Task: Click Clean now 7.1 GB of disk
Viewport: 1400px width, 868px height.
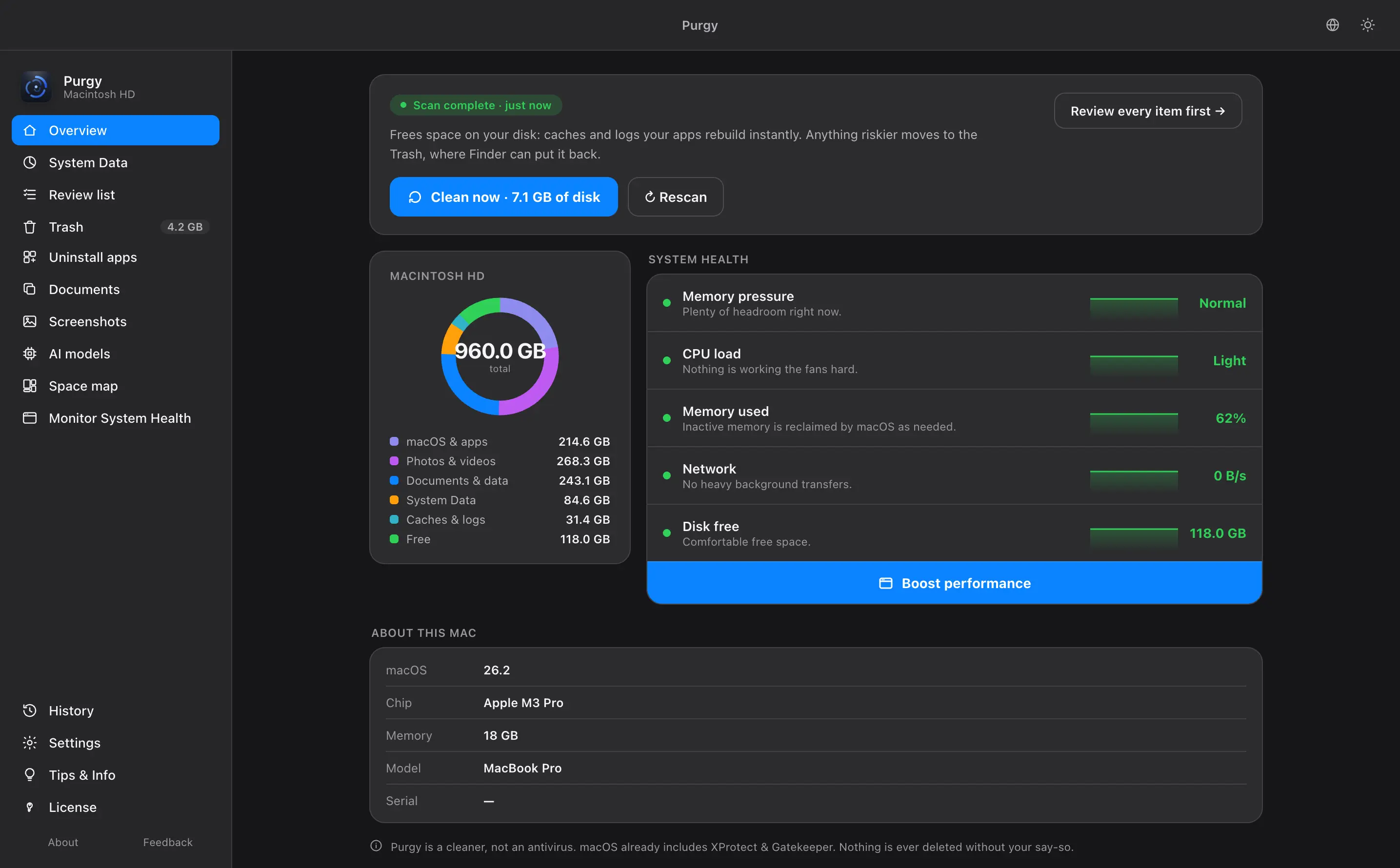Action: tap(503, 197)
